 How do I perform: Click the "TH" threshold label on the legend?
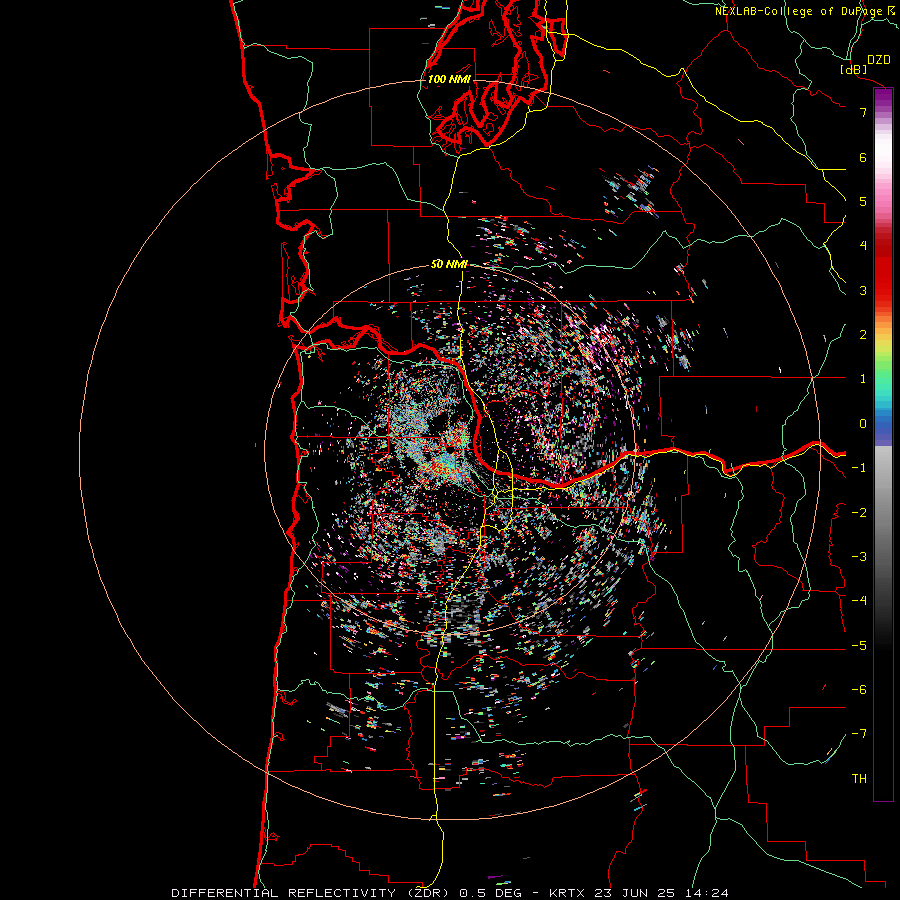point(859,779)
